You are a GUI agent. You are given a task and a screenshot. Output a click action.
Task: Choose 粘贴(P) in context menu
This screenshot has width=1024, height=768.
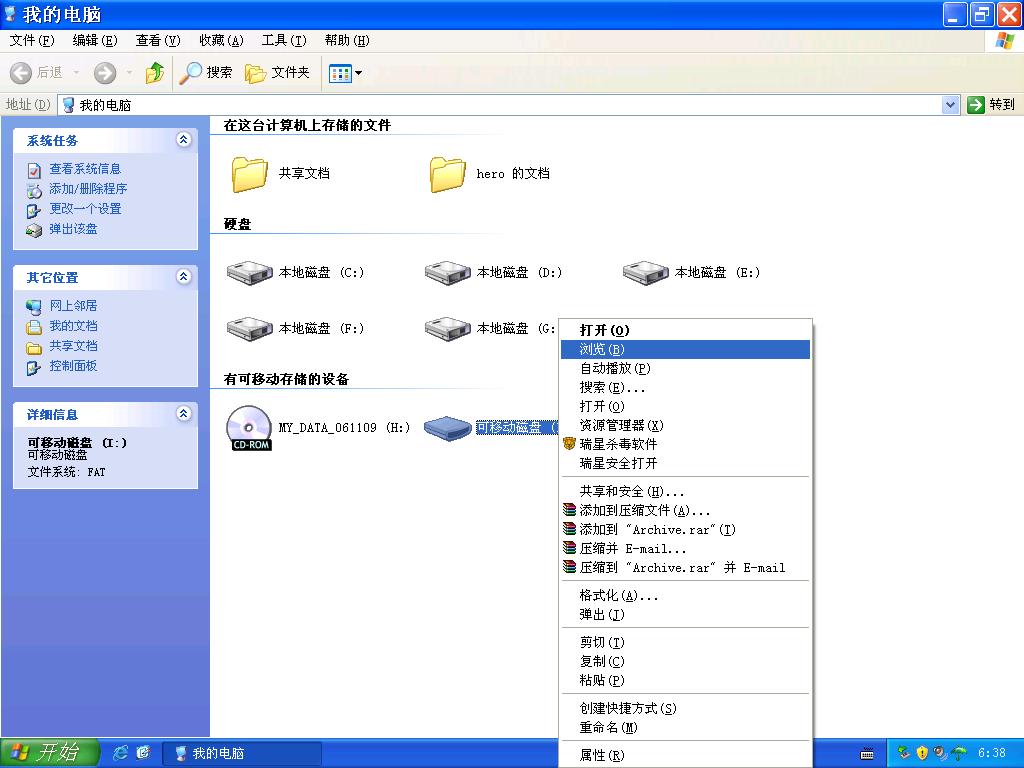coord(685,680)
